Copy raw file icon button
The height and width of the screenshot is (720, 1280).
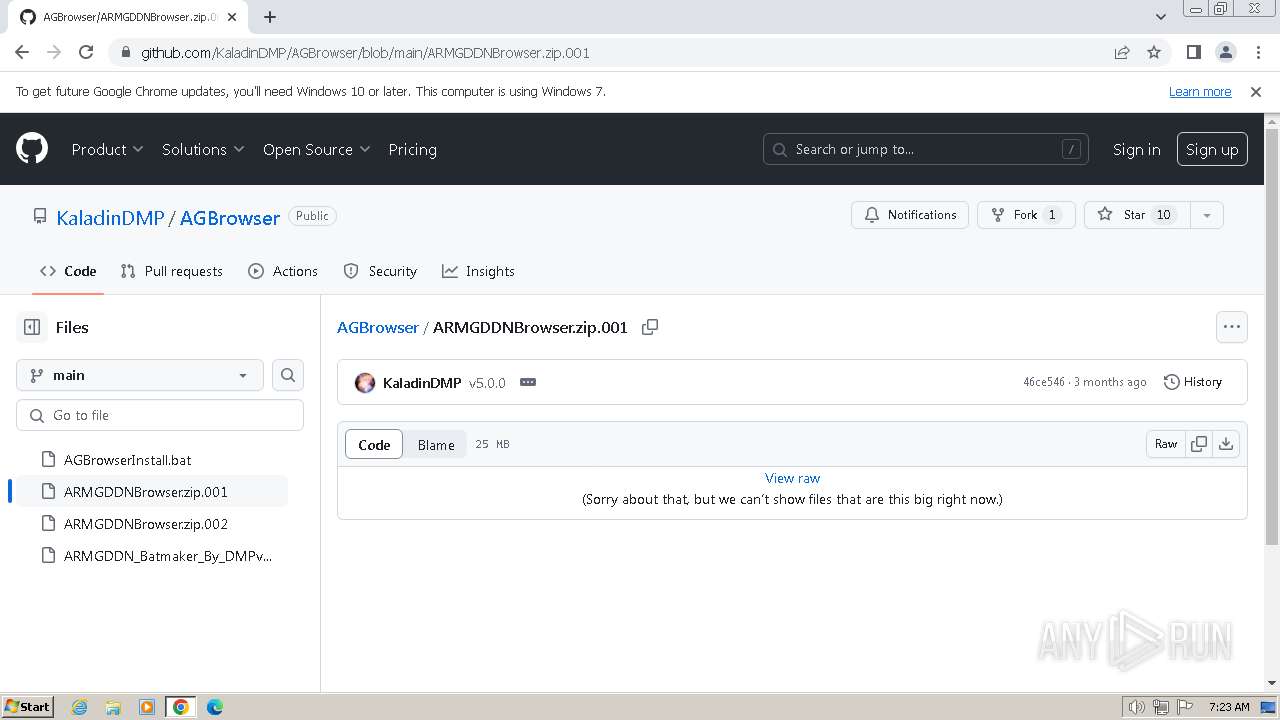click(1199, 444)
